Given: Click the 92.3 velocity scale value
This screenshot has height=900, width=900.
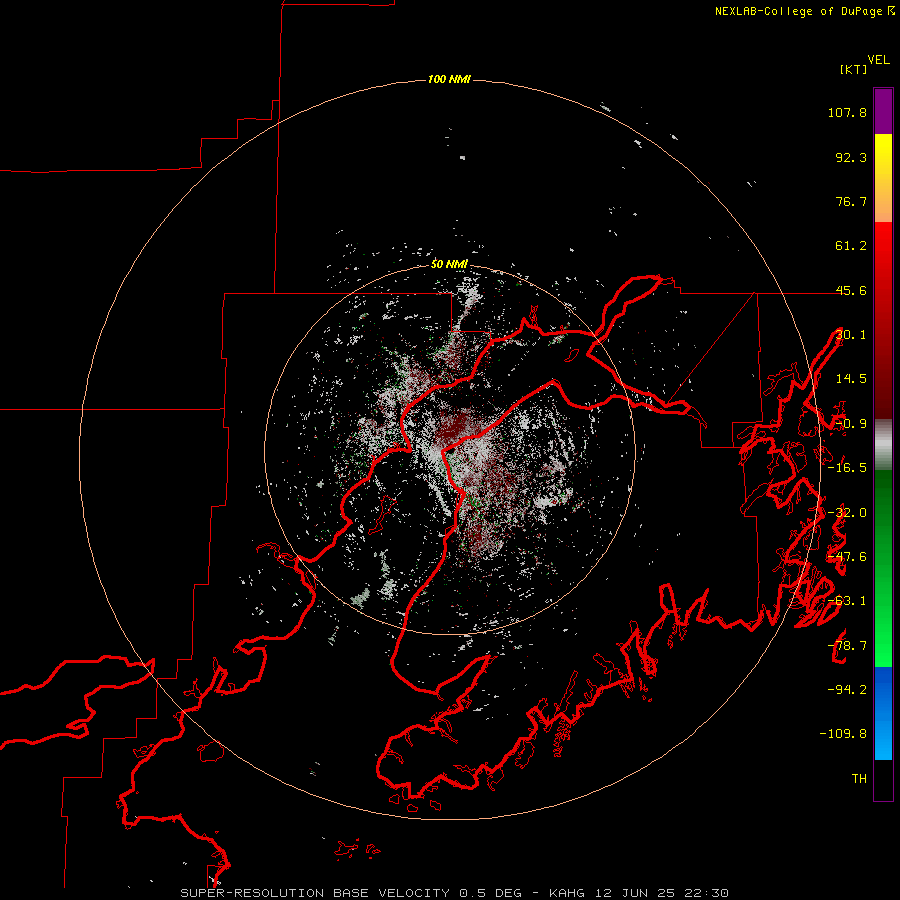Looking at the screenshot, I should point(851,157).
